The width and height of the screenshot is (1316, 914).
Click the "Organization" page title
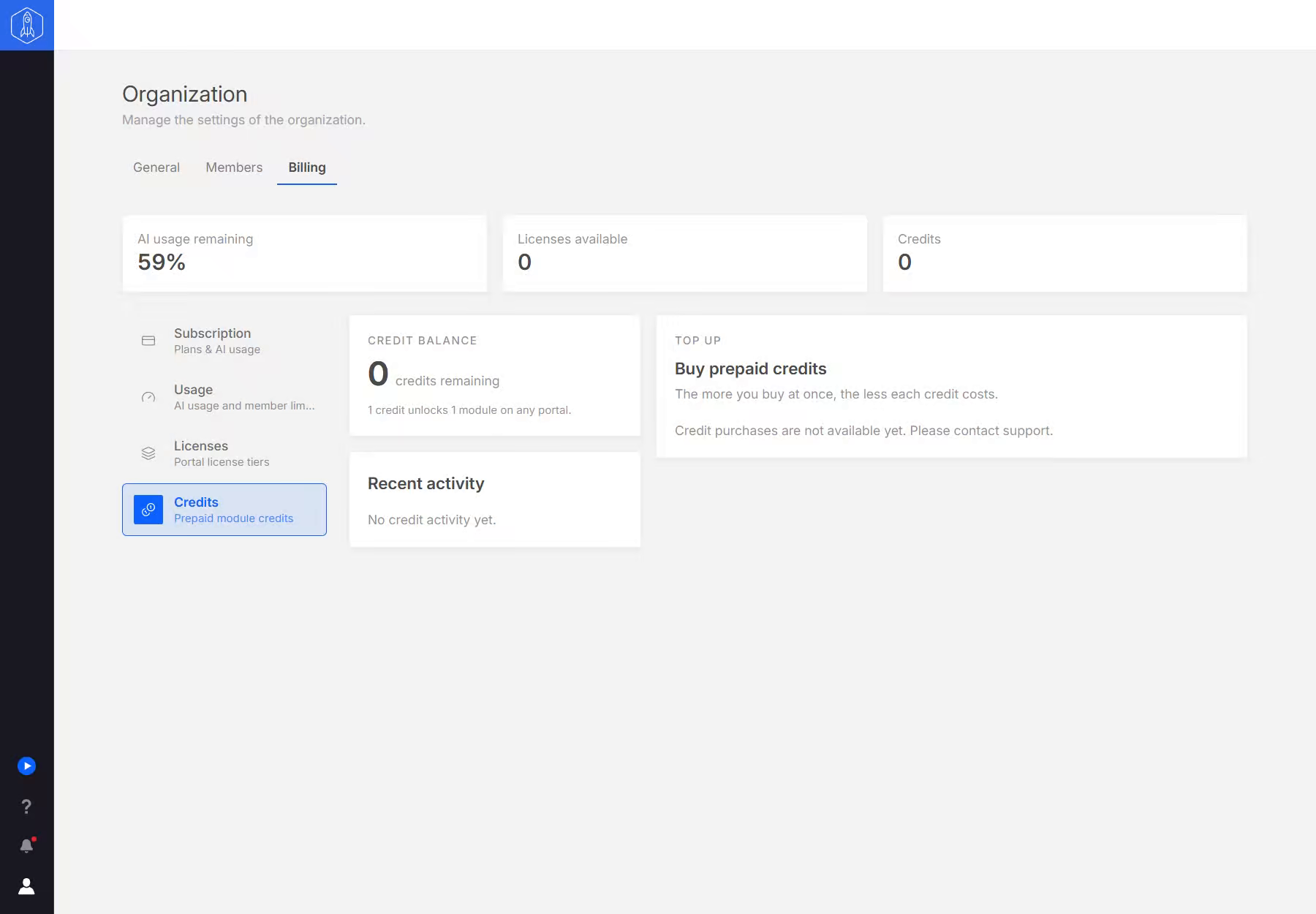pyautogui.click(x=185, y=94)
